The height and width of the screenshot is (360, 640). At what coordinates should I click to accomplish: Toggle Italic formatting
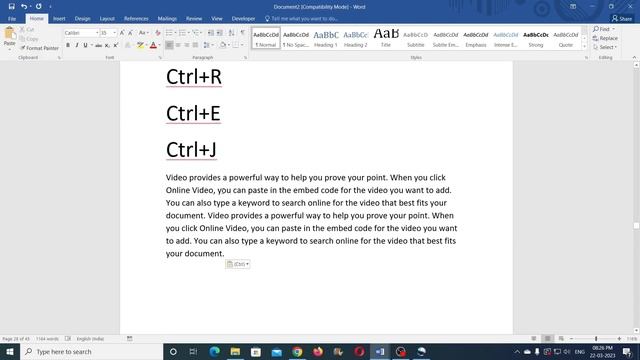76,45
